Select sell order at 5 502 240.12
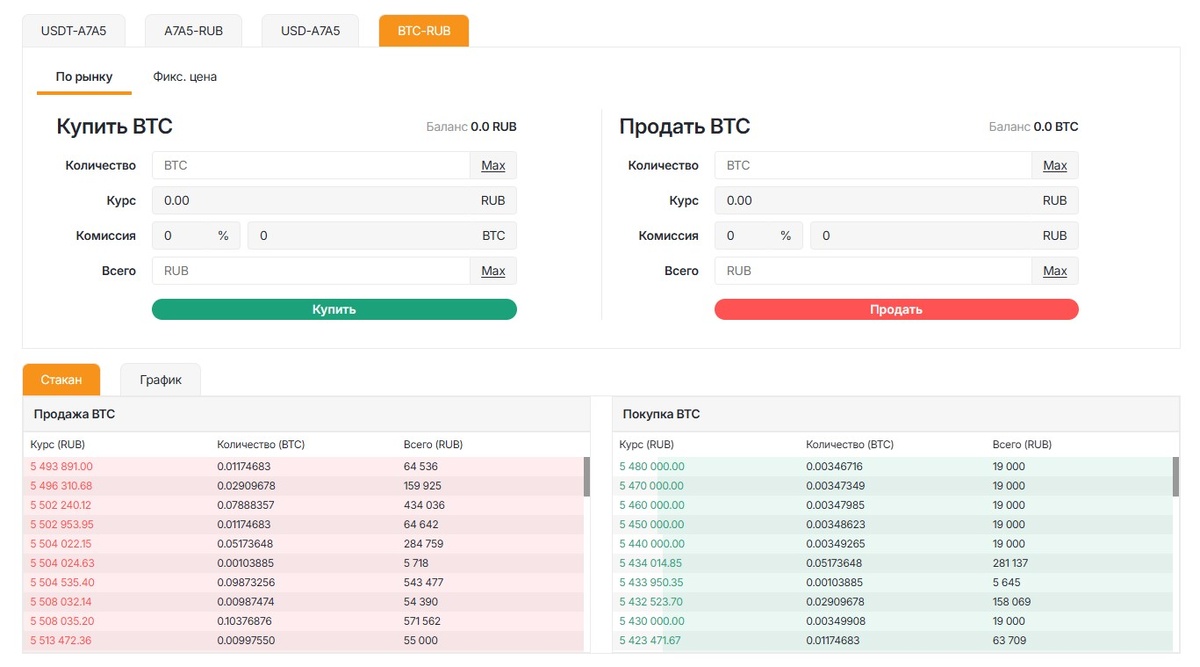Viewport: 1200px width, 667px height. [303, 505]
